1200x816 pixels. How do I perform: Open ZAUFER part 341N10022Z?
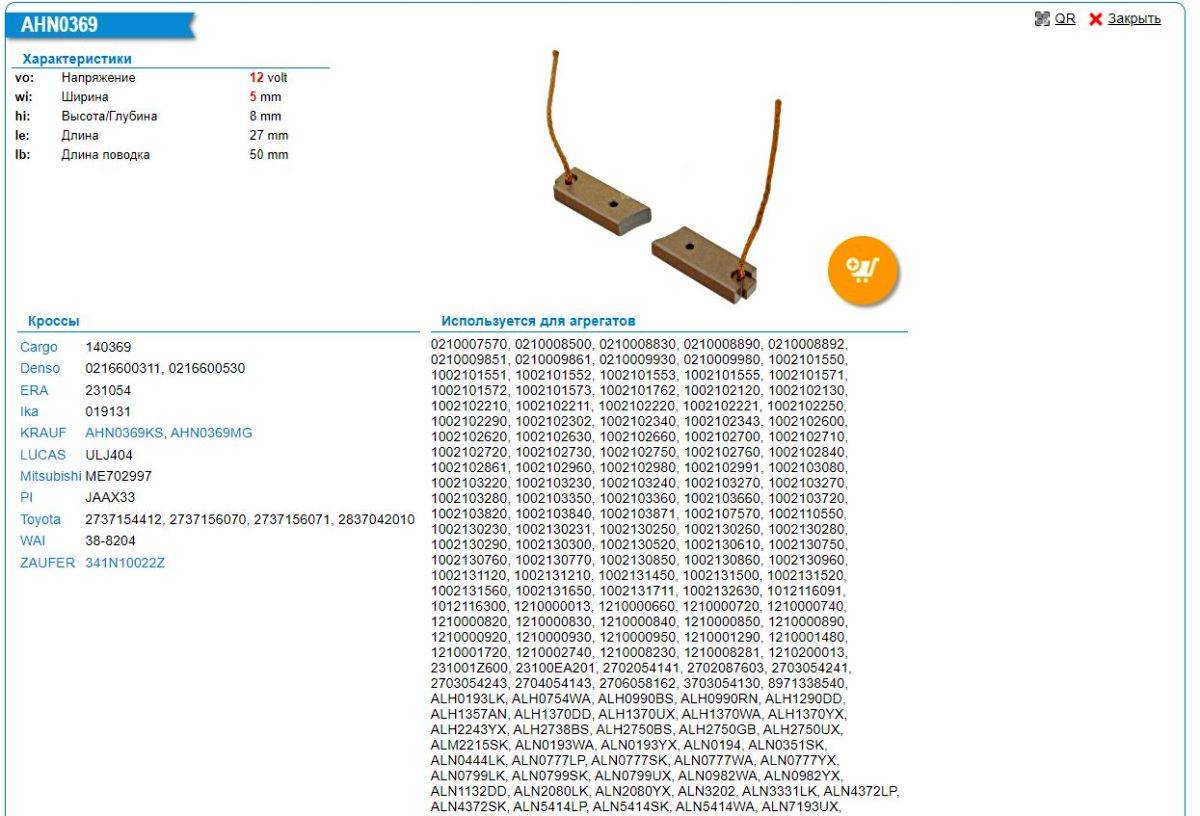click(125, 563)
